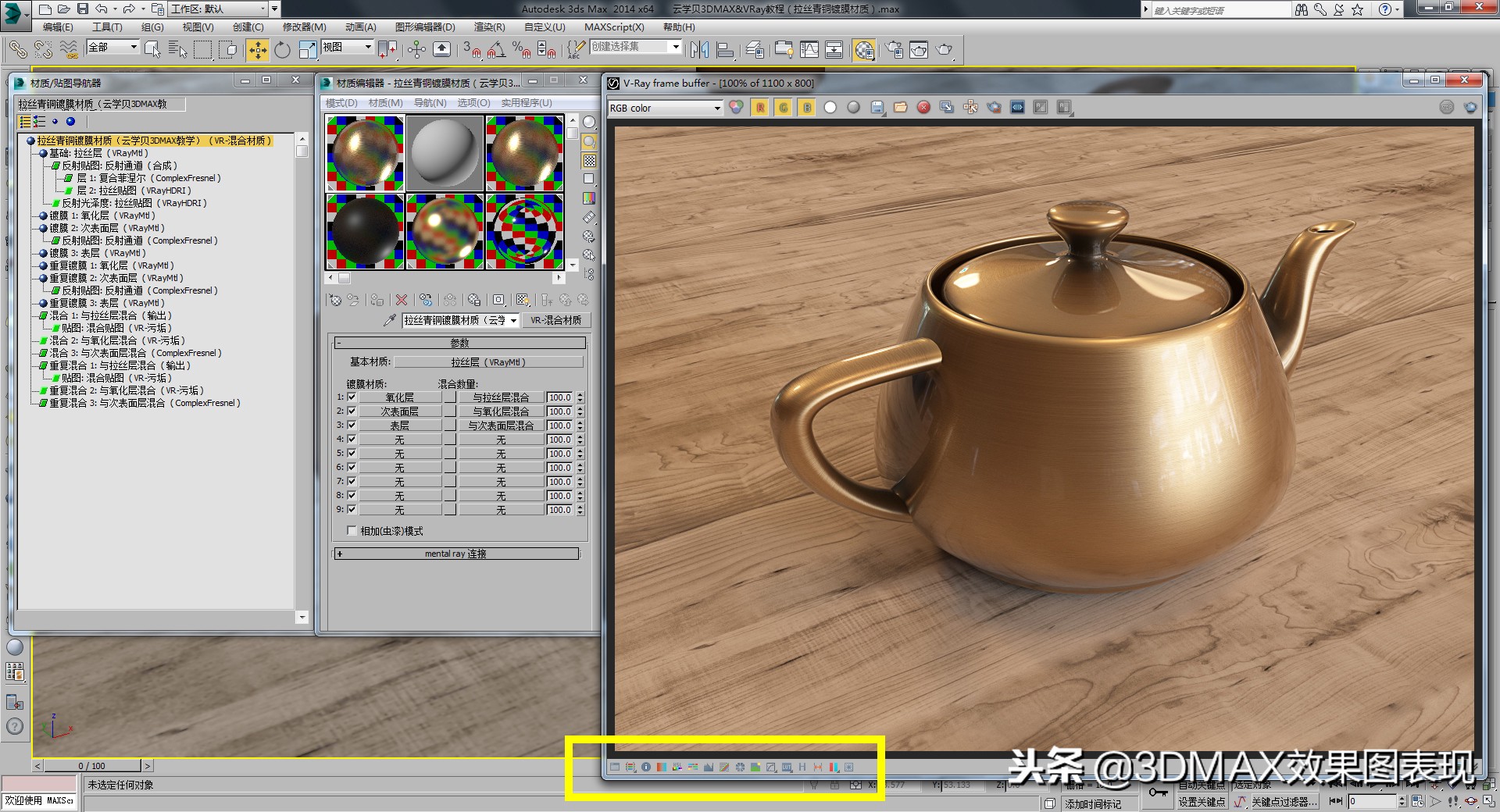
Task: Adjust the first 100.0 blend amount spinner
Action: 579,397
